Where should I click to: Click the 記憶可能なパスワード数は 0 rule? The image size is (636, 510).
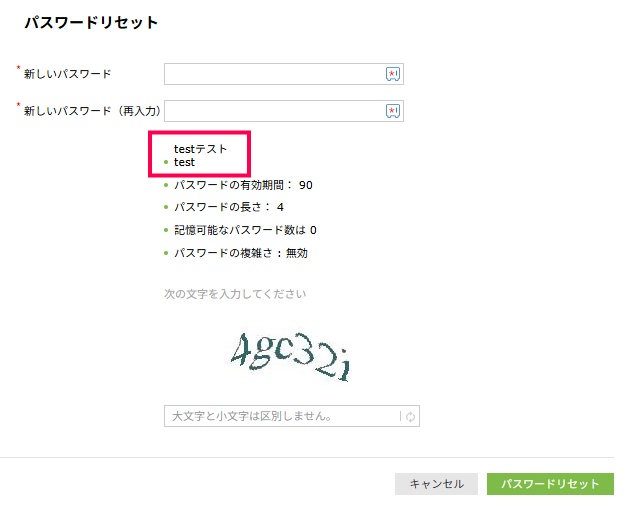coord(245,230)
